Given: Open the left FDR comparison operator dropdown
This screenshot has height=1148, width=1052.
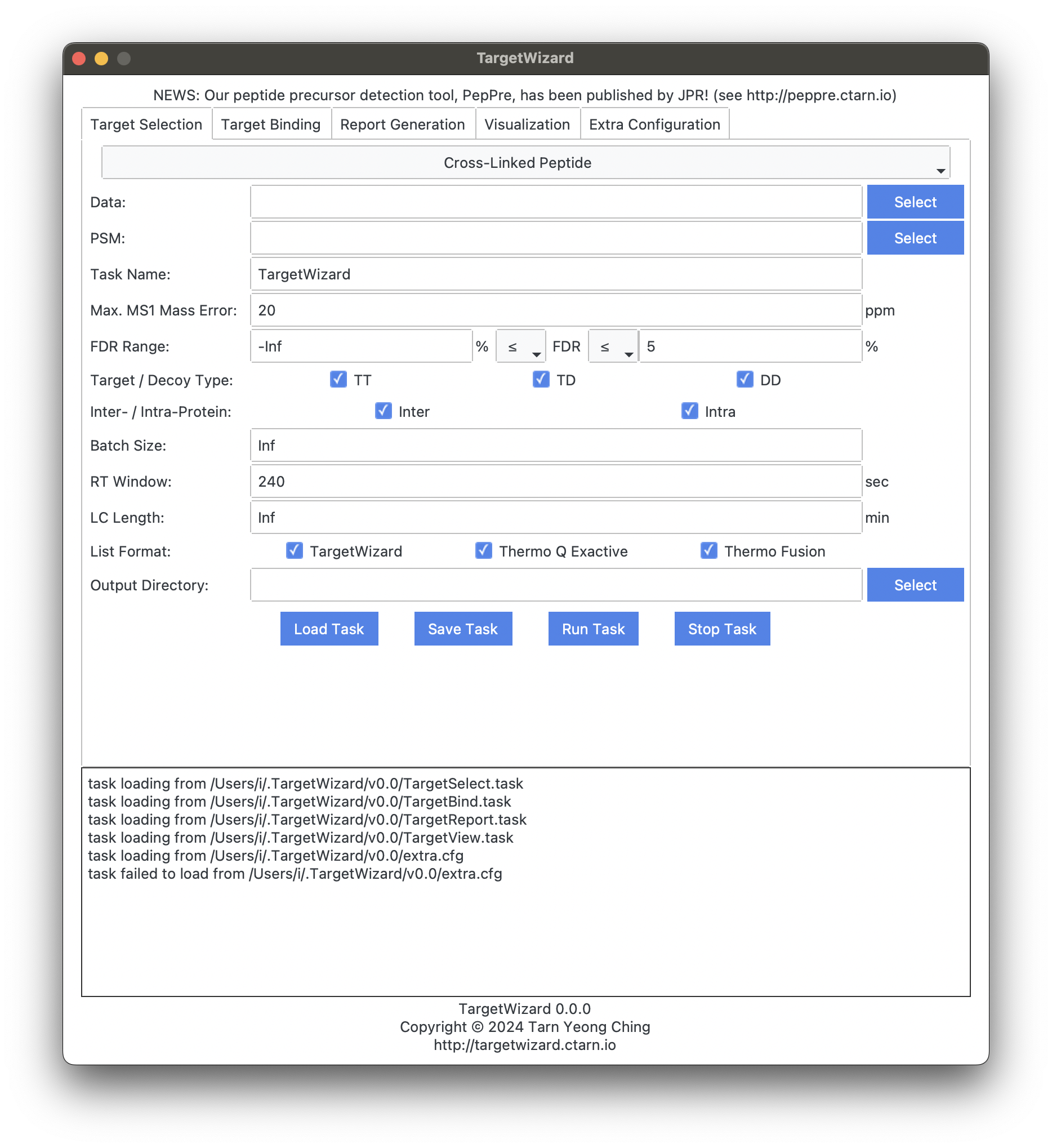Looking at the screenshot, I should [x=520, y=346].
